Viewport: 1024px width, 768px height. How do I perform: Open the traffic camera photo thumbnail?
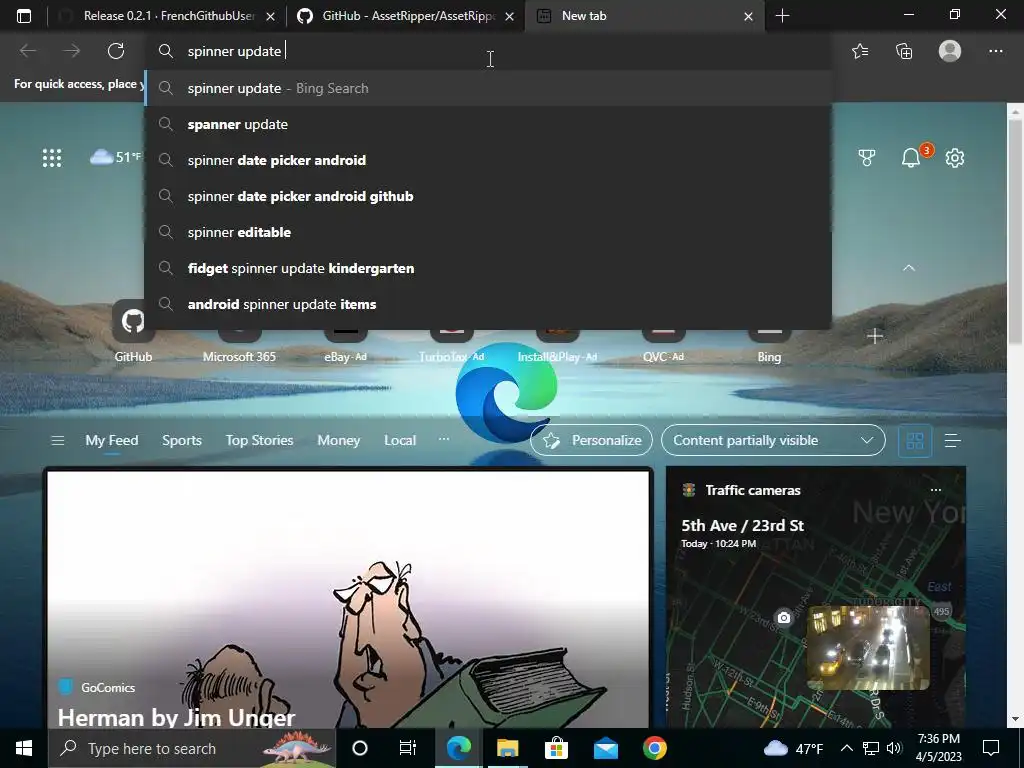point(868,647)
